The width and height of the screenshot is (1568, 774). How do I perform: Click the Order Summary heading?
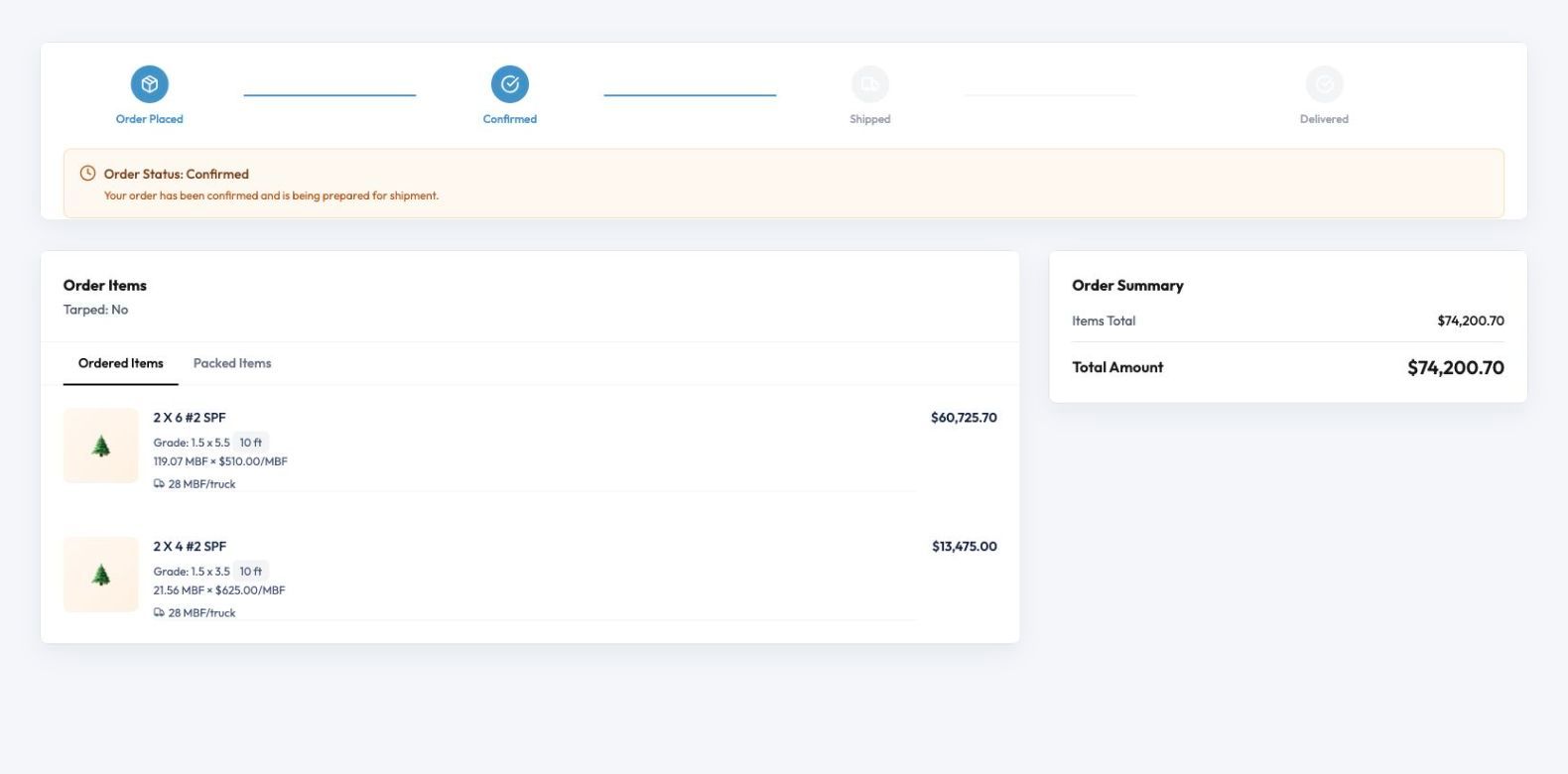click(1127, 285)
